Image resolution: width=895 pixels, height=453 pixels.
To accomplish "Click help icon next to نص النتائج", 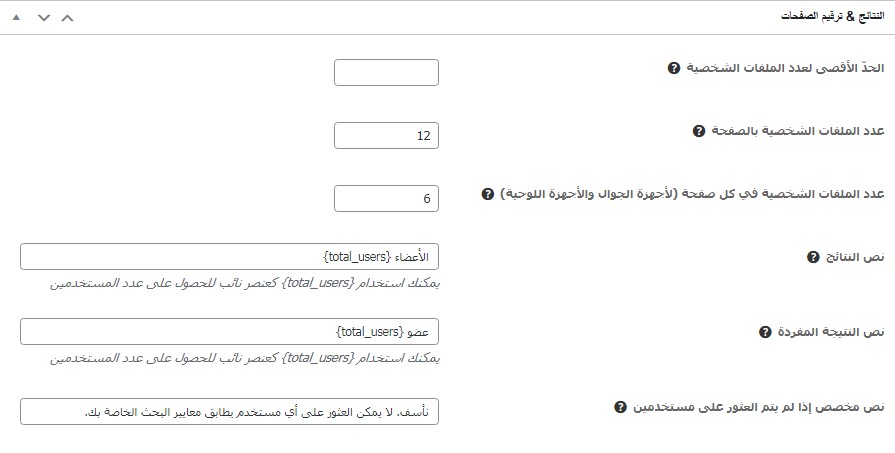I will 812,257.
